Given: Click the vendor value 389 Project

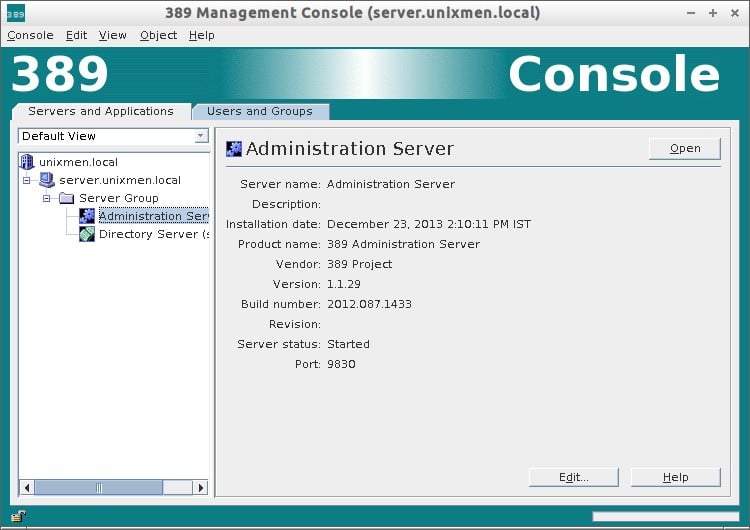Looking at the screenshot, I should [359, 265].
